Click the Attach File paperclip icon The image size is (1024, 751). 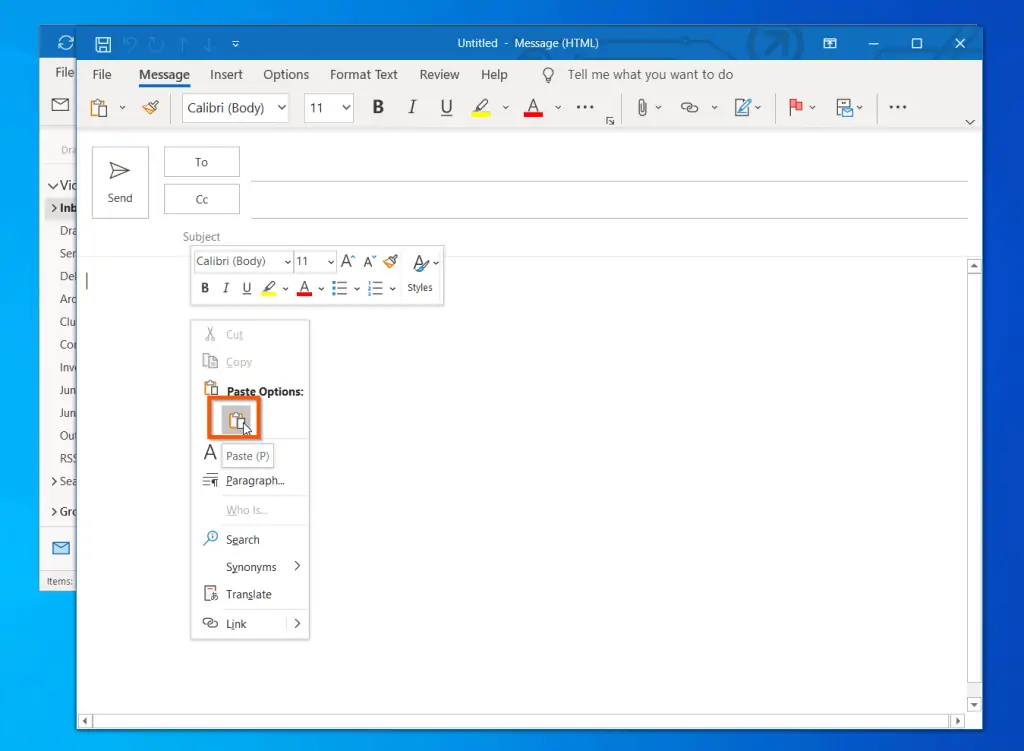[x=642, y=107]
